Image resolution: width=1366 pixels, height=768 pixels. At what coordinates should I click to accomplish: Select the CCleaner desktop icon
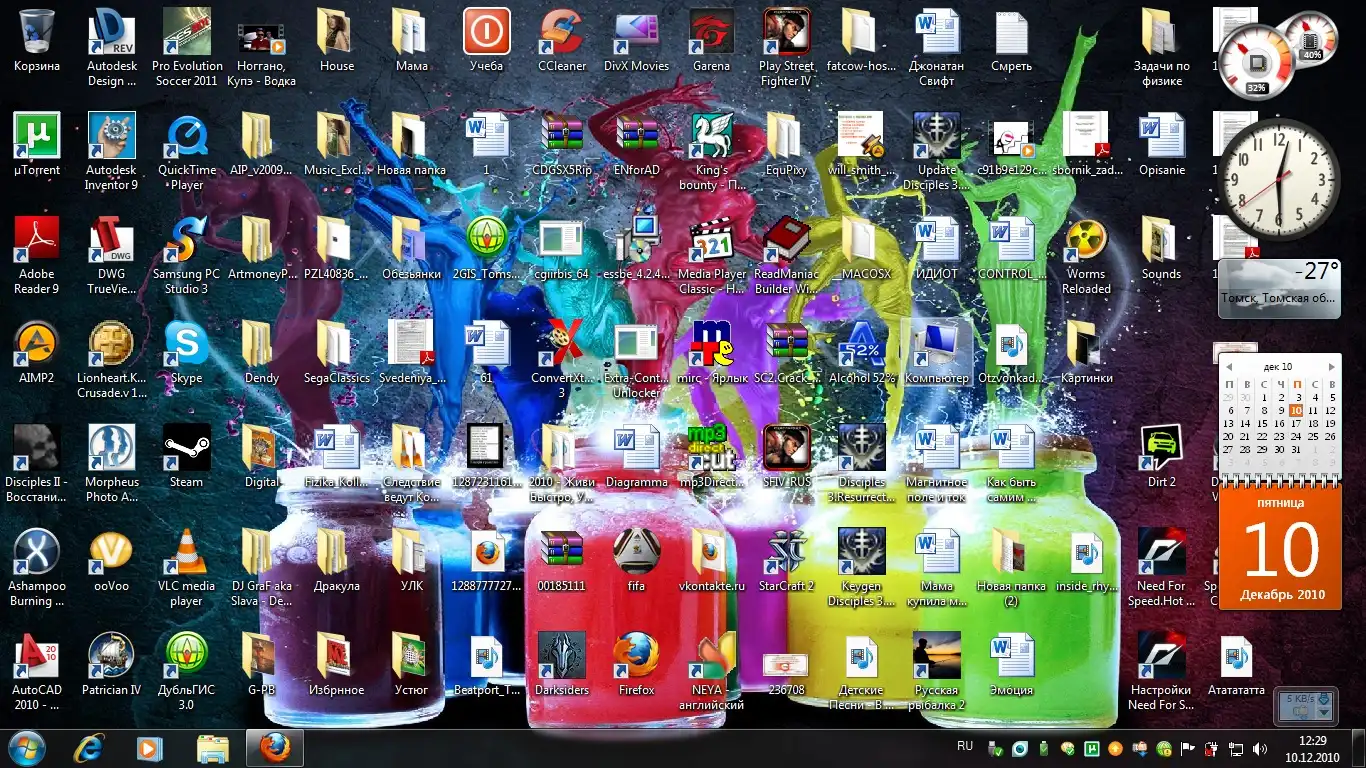point(562,34)
